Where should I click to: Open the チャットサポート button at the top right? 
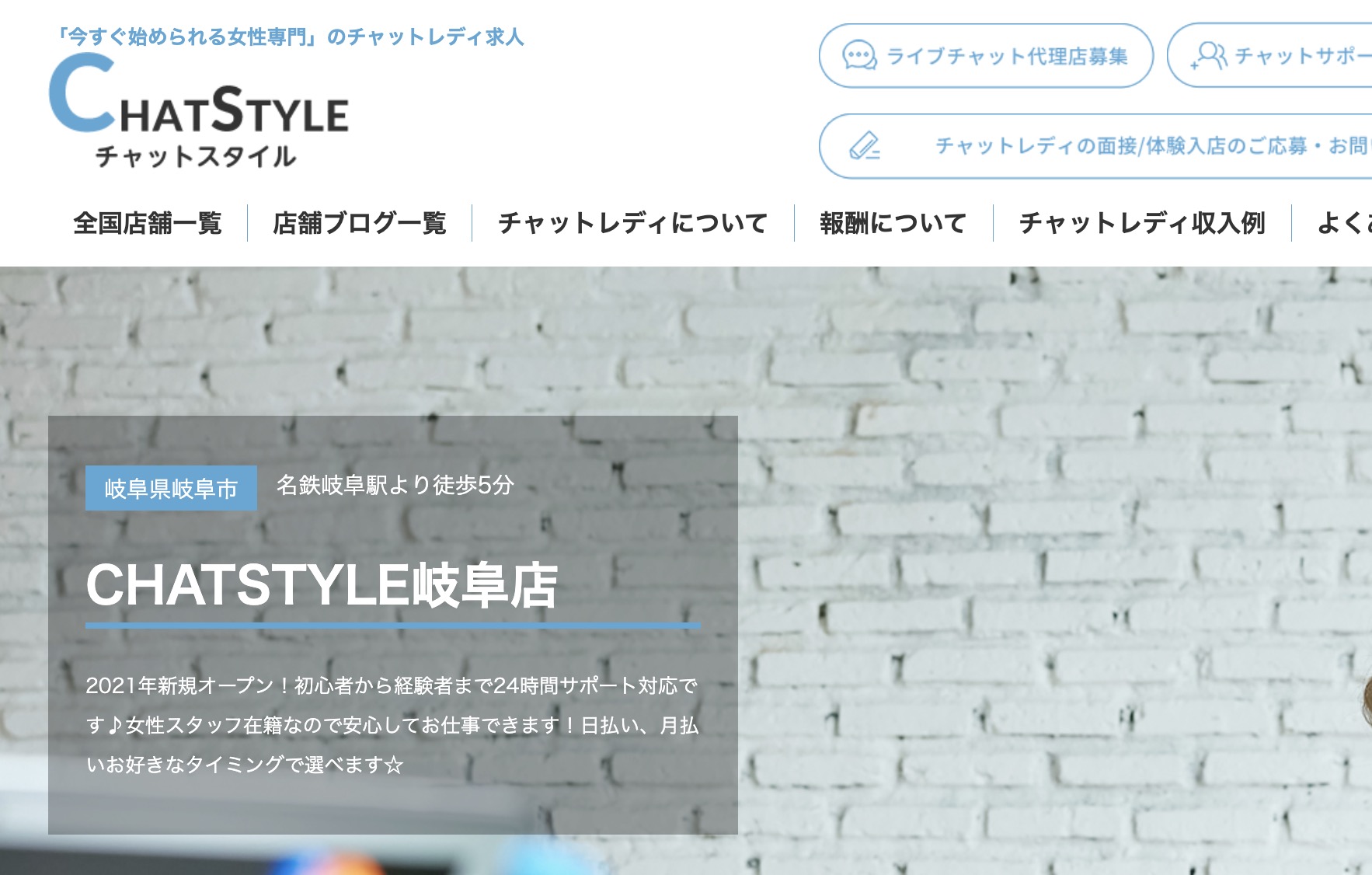[x=1269, y=56]
